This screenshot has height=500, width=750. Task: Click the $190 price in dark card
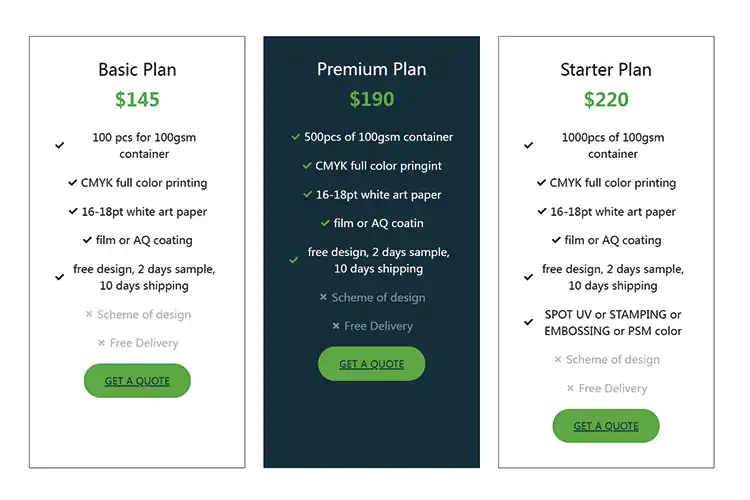click(371, 99)
